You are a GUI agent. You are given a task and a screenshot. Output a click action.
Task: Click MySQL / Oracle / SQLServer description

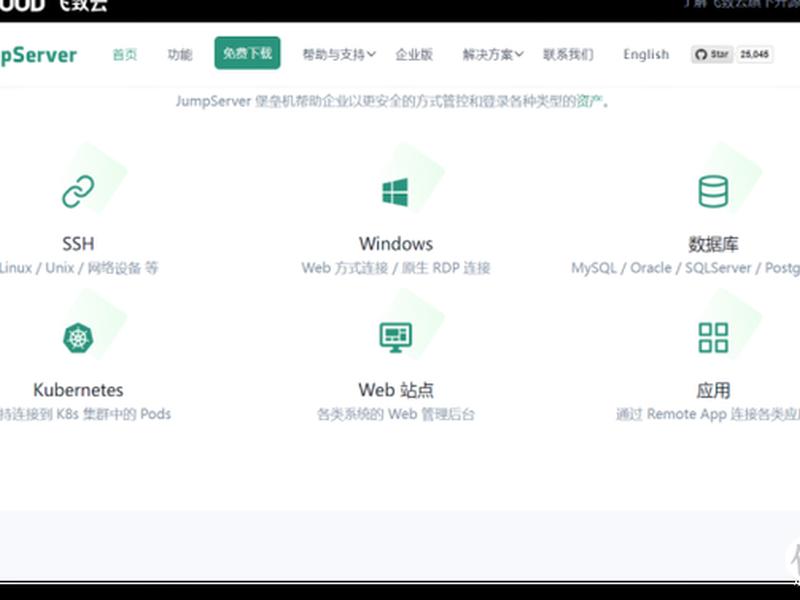click(x=685, y=268)
